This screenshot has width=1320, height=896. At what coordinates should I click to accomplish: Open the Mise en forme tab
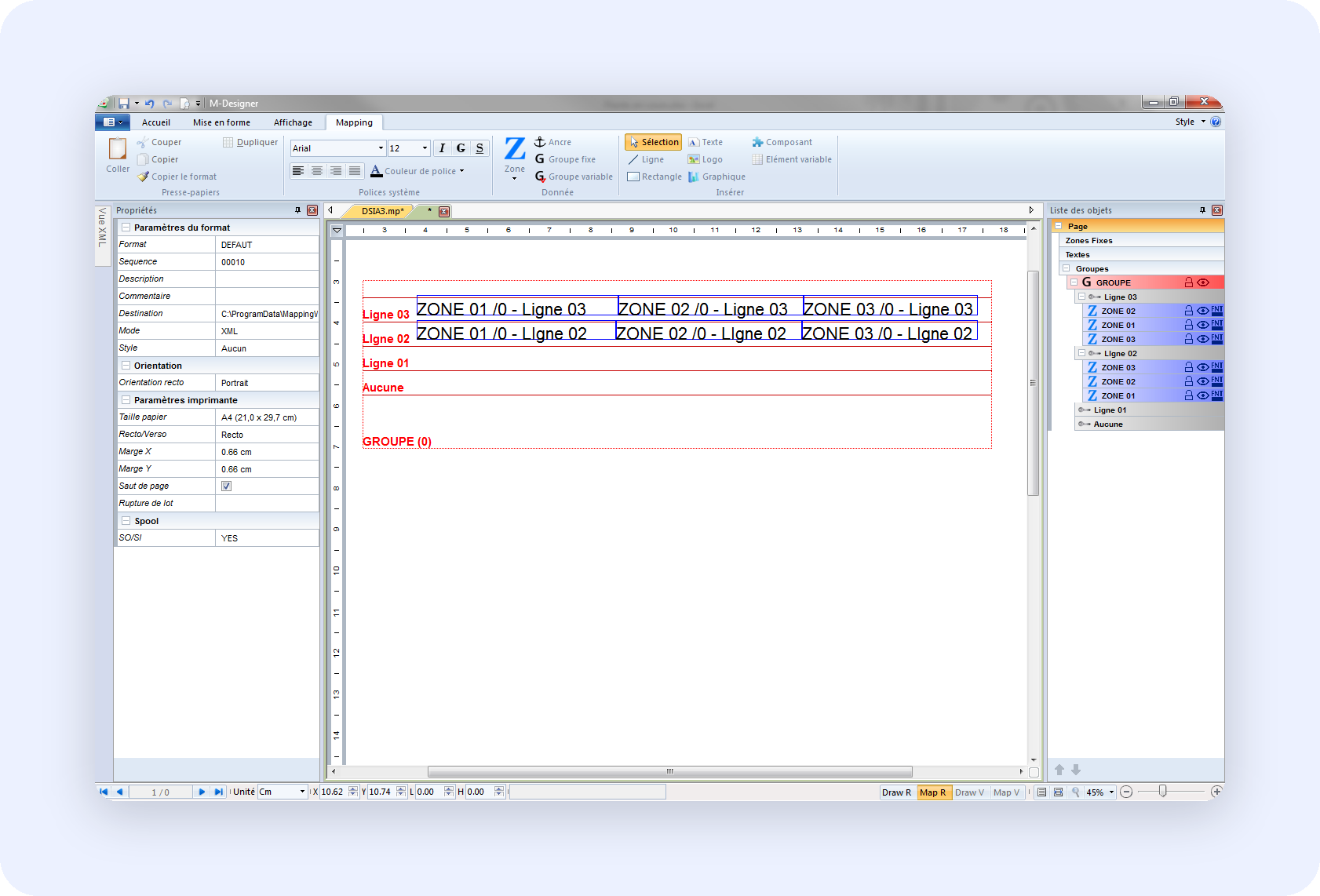(221, 122)
